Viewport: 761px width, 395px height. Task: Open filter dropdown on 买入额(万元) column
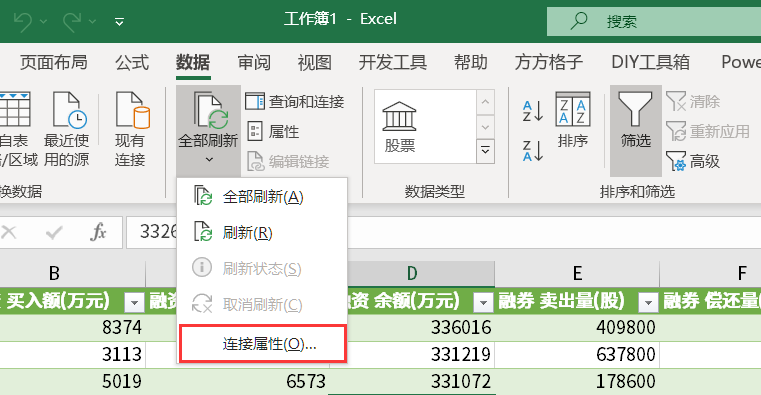[134, 302]
